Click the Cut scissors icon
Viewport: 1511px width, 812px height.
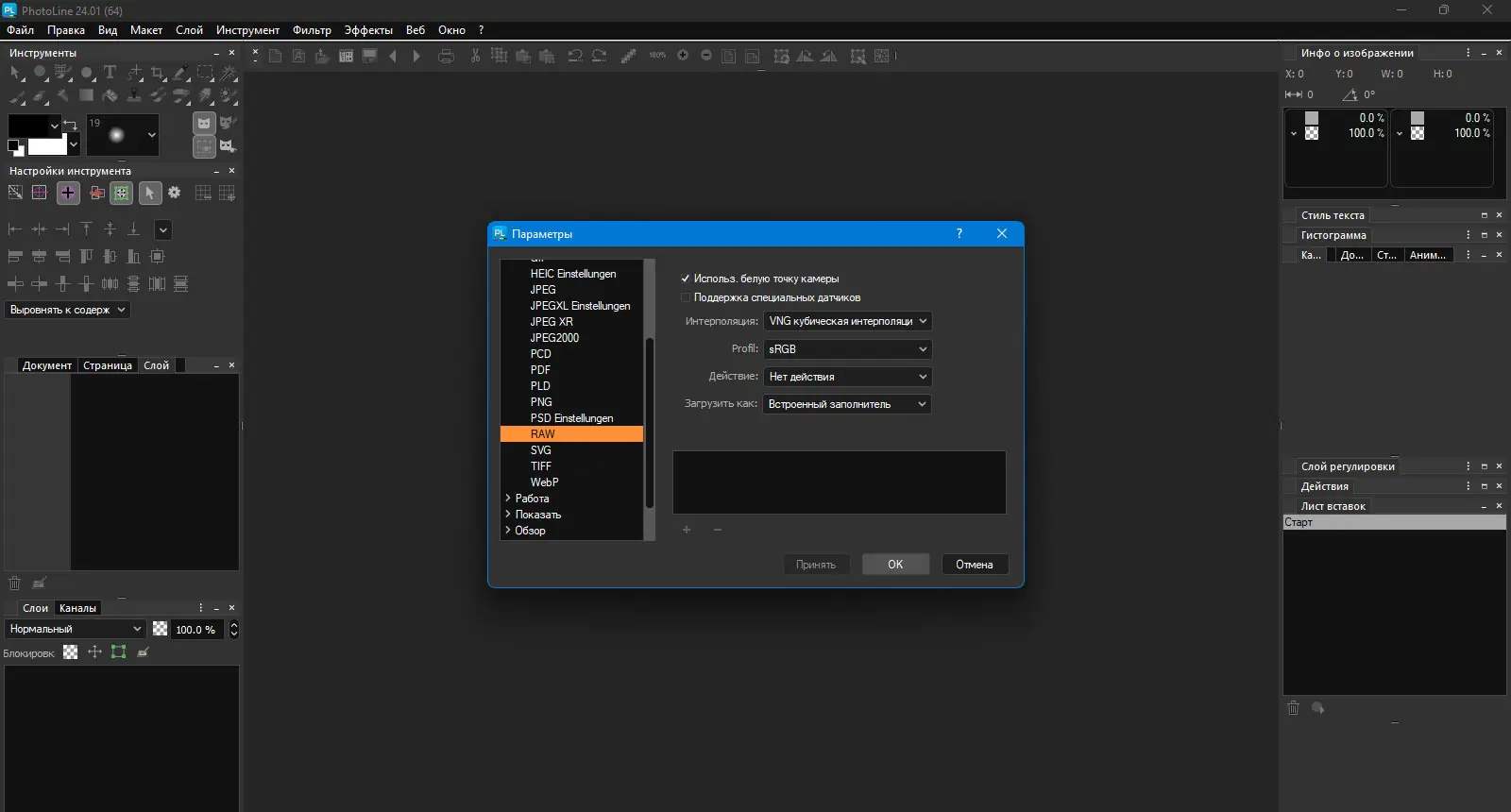475,57
